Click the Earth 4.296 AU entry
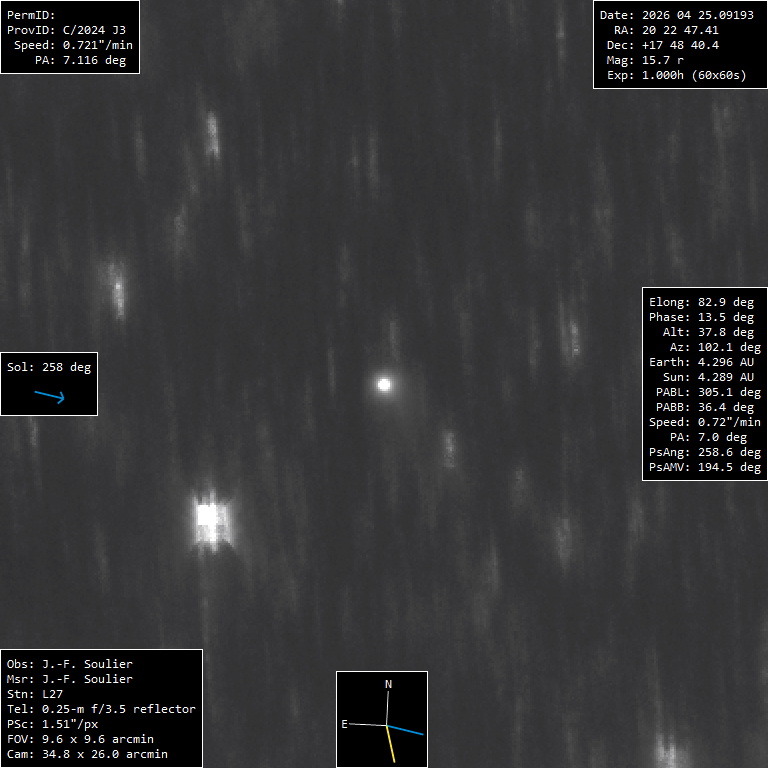Image resolution: width=768 pixels, height=768 pixels. coord(701,362)
